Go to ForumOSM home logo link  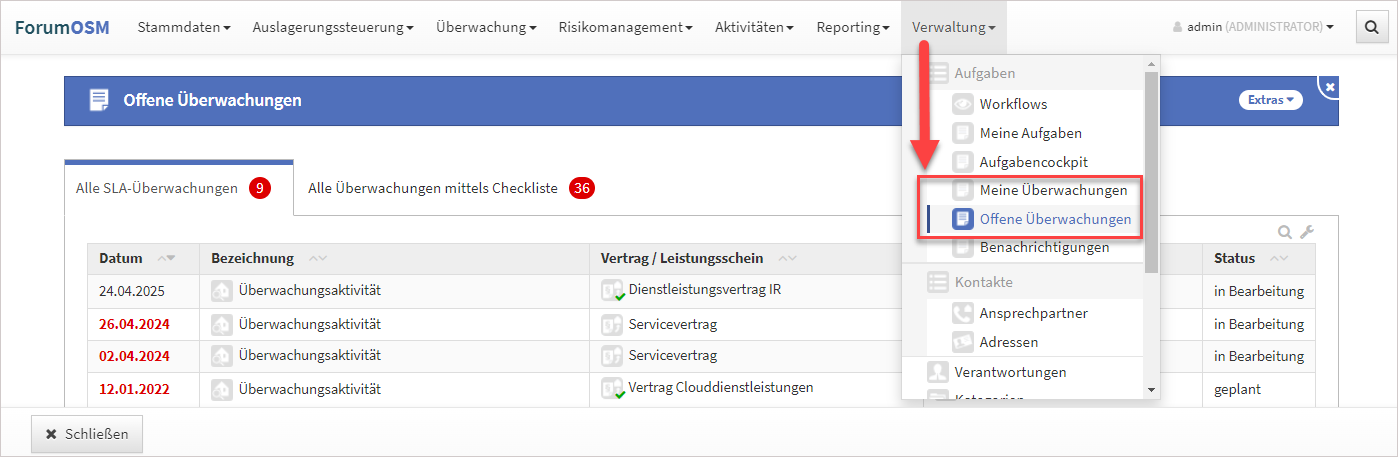pyautogui.click(x=62, y=27)
